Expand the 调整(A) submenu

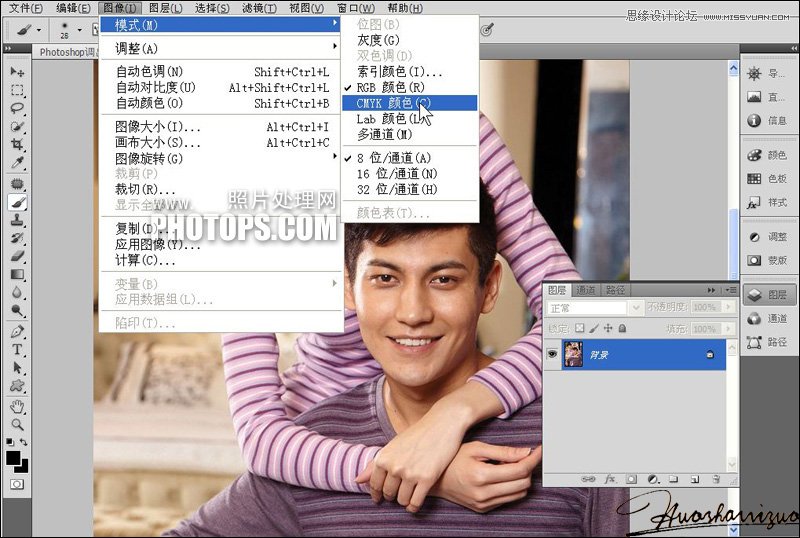221,48
